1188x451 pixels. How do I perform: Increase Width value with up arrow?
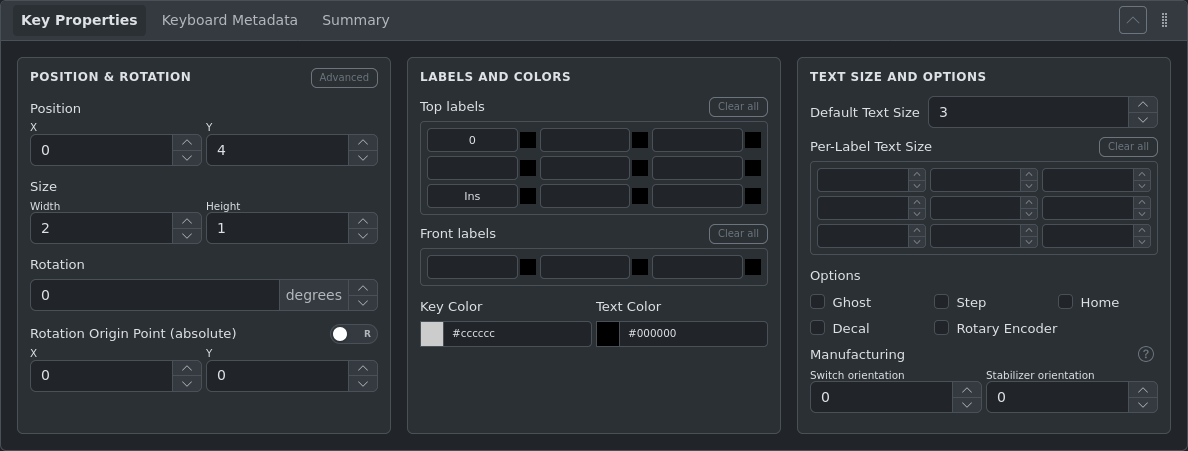click(x=186, y=220)
